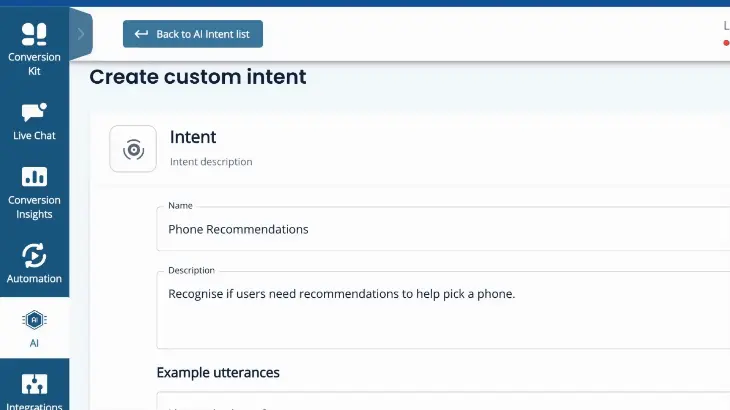
Task: Open the Integrations icon in sidebar
Action: click(34, 385)
